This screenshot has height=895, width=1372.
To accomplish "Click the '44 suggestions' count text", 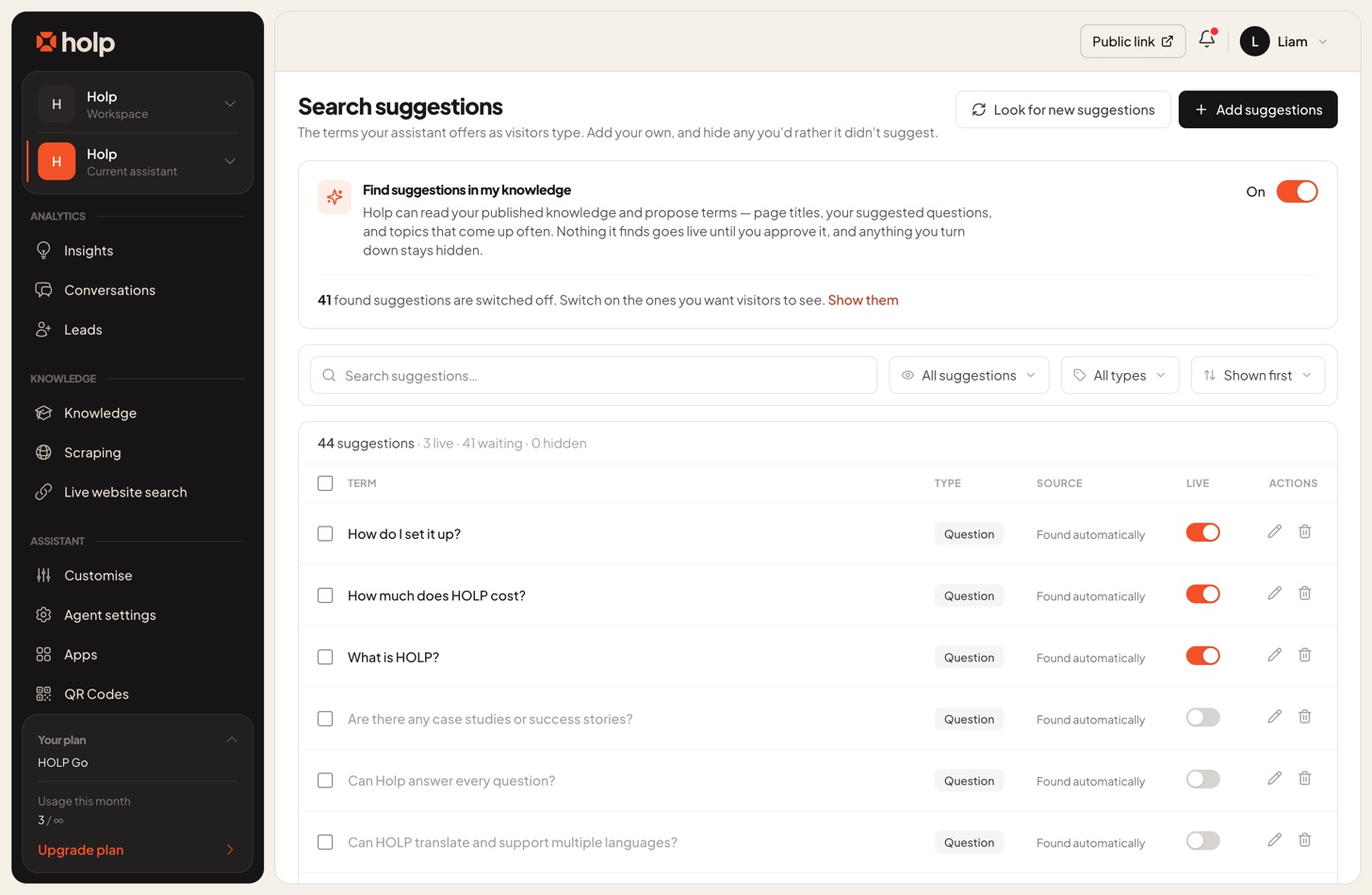I will 366,443.
